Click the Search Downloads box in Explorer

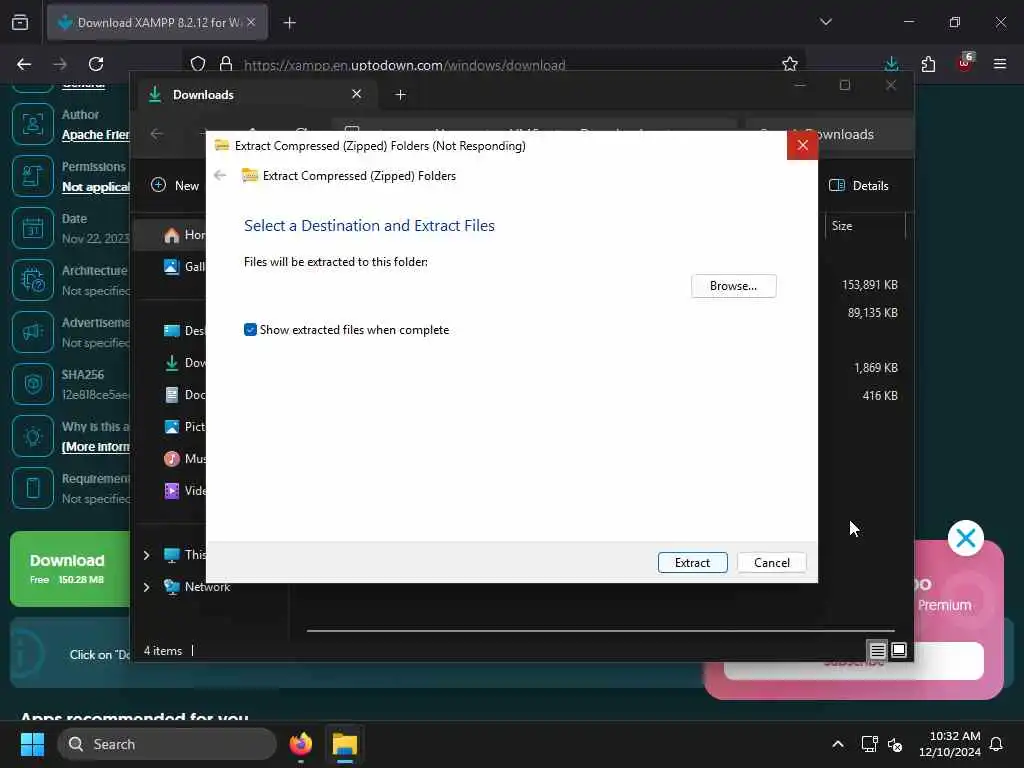[x=829, y=134]
